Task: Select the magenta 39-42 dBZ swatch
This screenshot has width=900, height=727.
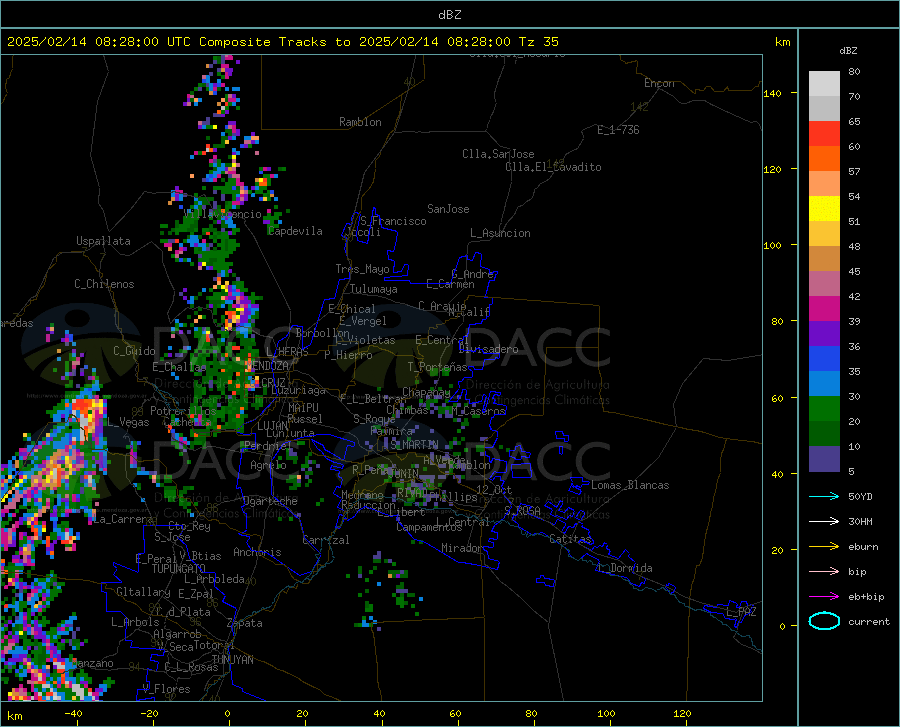Action: [824, 309]
